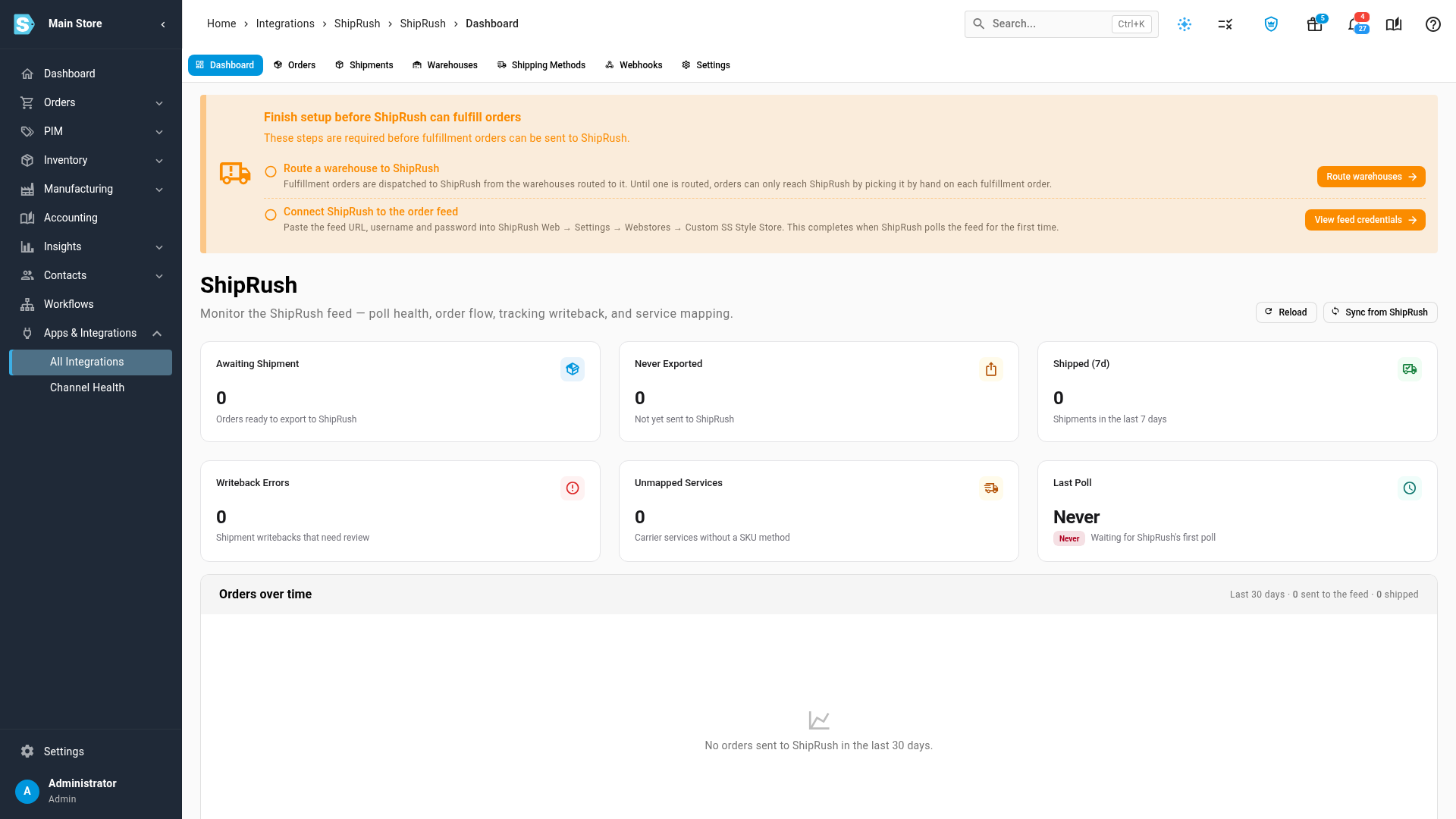
Task: Click the Search input field
Action: coord(1061,24)
